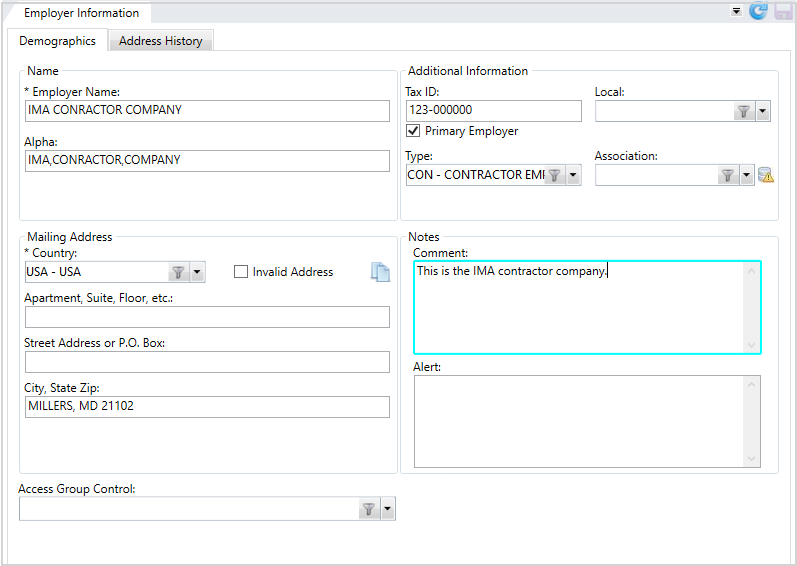Switch to the Address History tab

[161, 41]
